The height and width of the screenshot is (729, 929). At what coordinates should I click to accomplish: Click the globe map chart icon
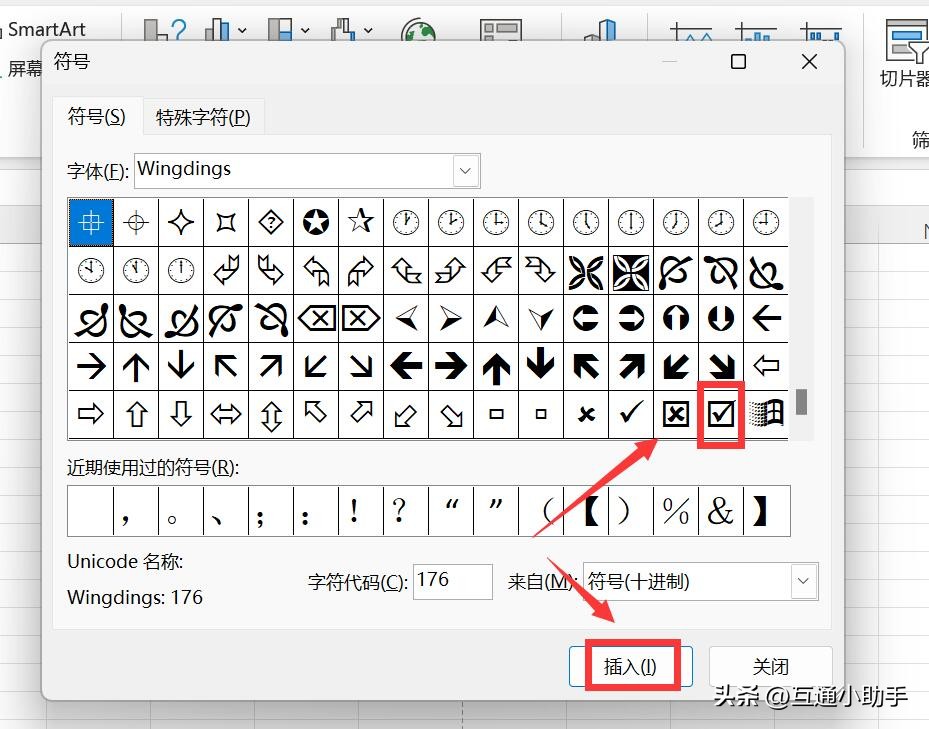(418, 30)
